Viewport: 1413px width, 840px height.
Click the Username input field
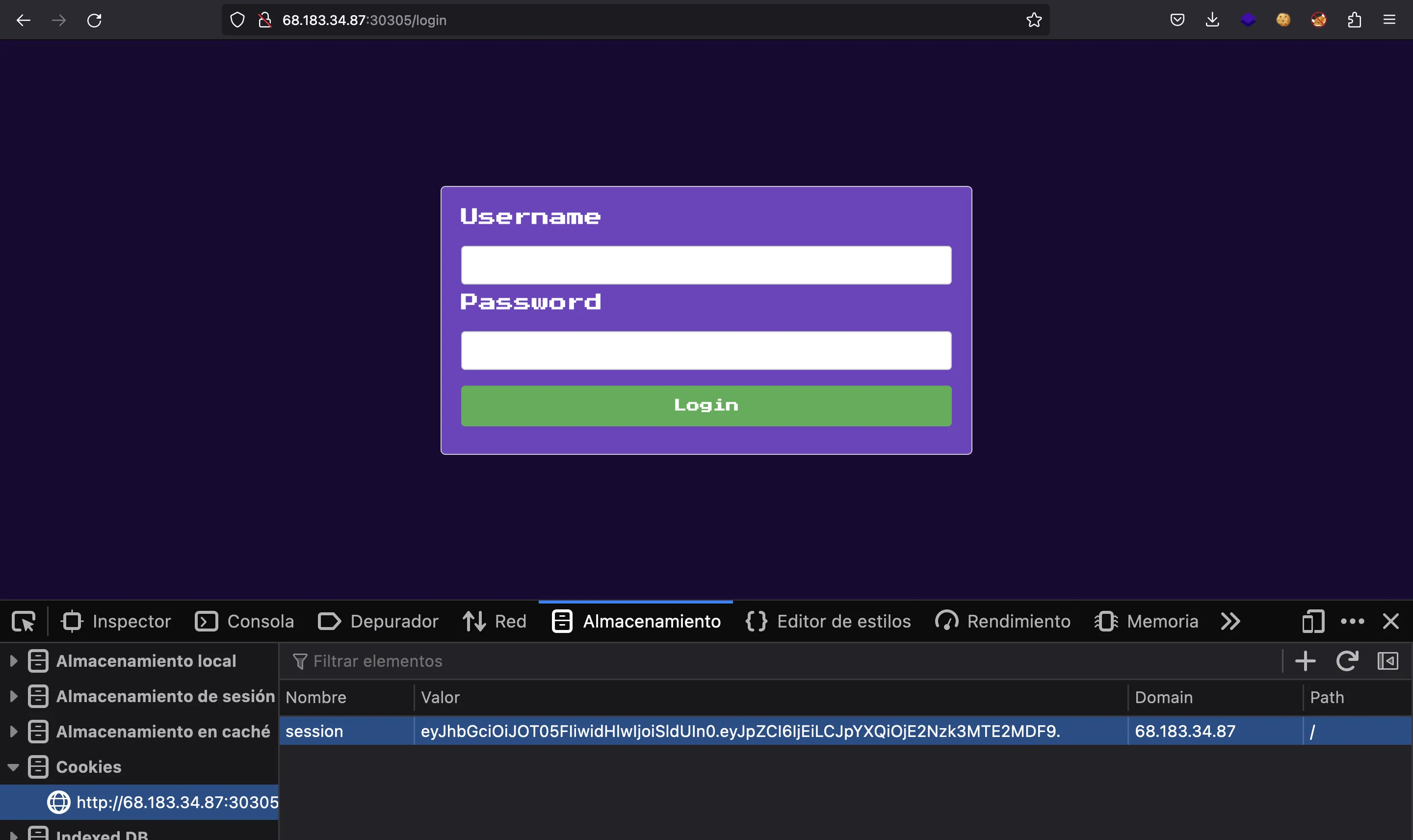pos(706,264)
